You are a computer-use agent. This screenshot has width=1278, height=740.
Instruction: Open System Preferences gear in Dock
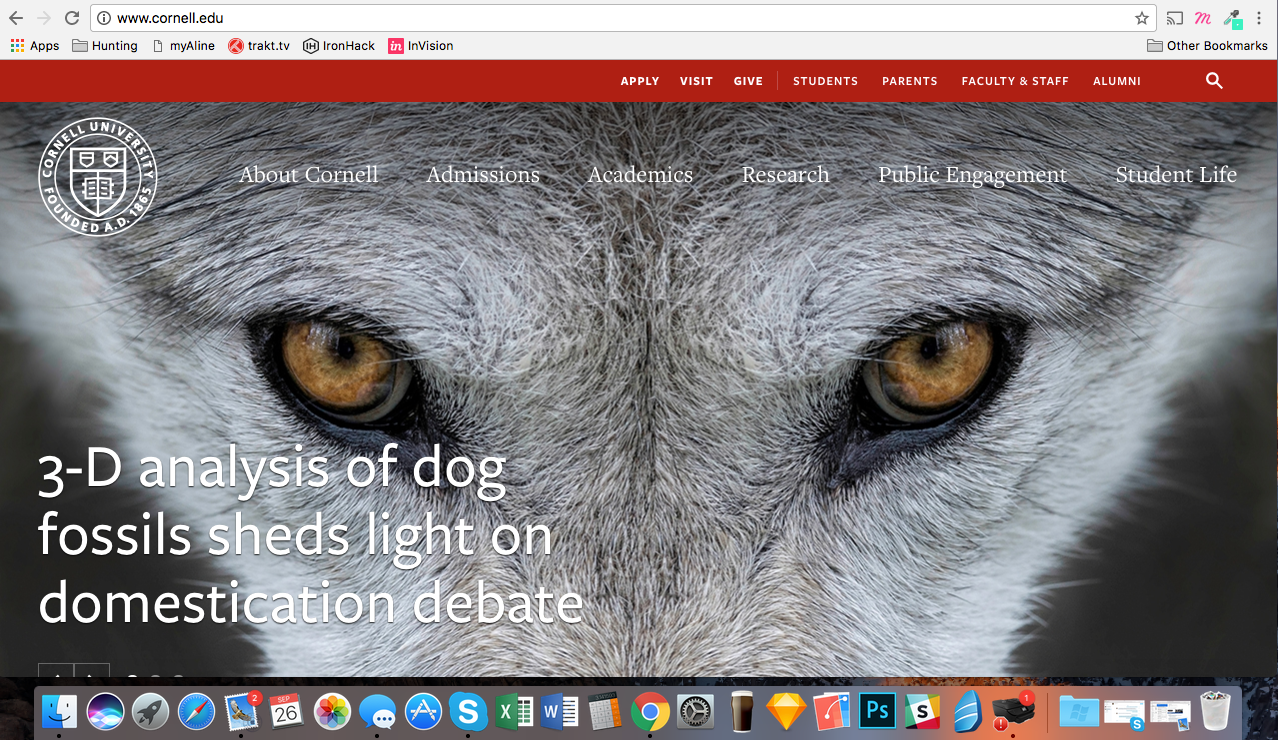click(x=696, y=712)
